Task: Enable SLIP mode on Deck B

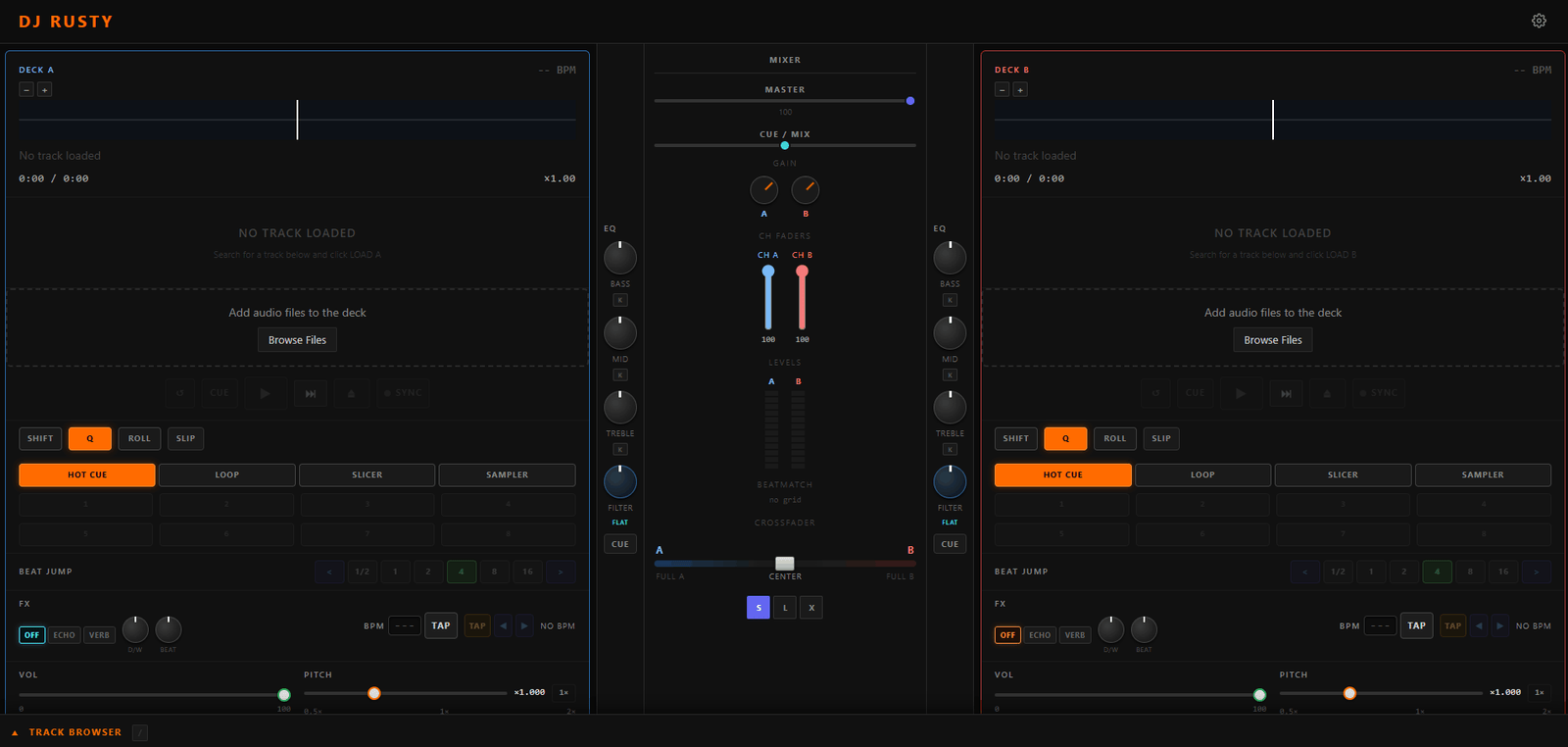Action: (1161, 438)
